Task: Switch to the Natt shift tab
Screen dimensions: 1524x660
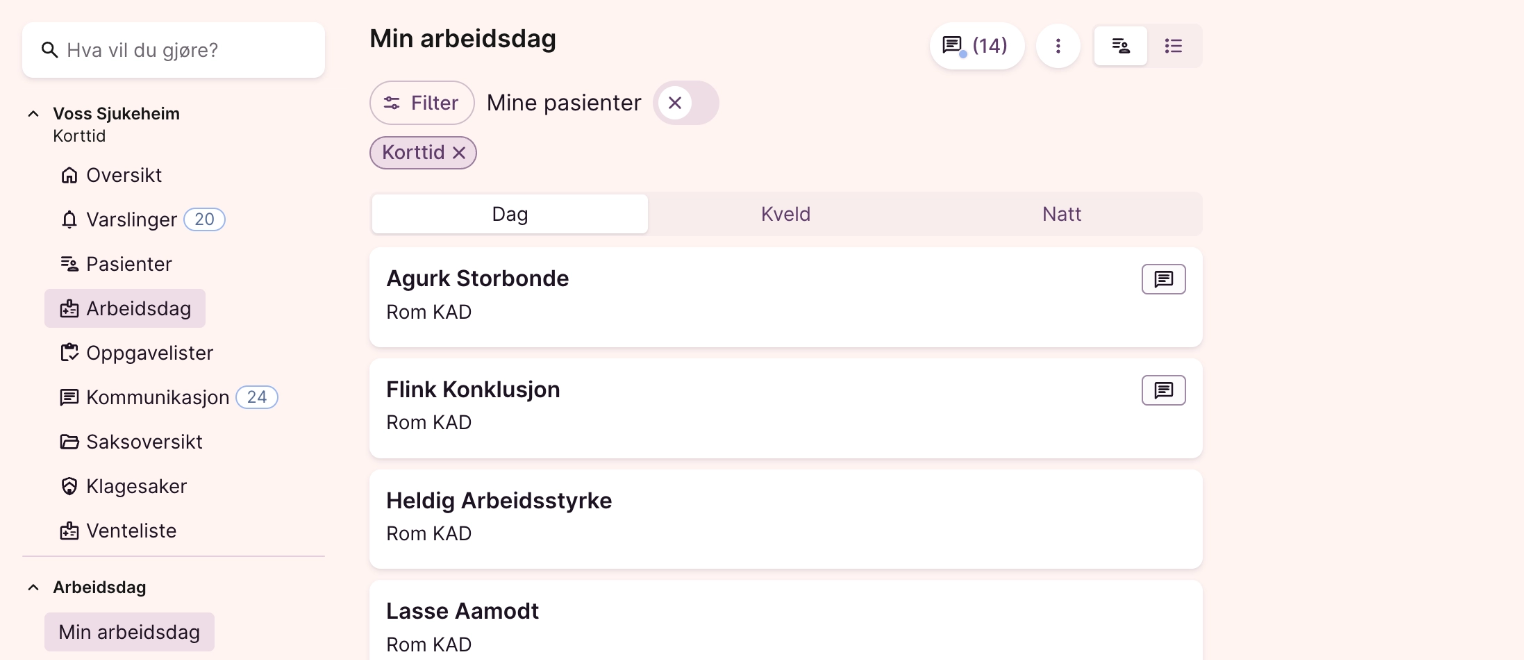Action: pyautogui.click(x=1062, y=214)
